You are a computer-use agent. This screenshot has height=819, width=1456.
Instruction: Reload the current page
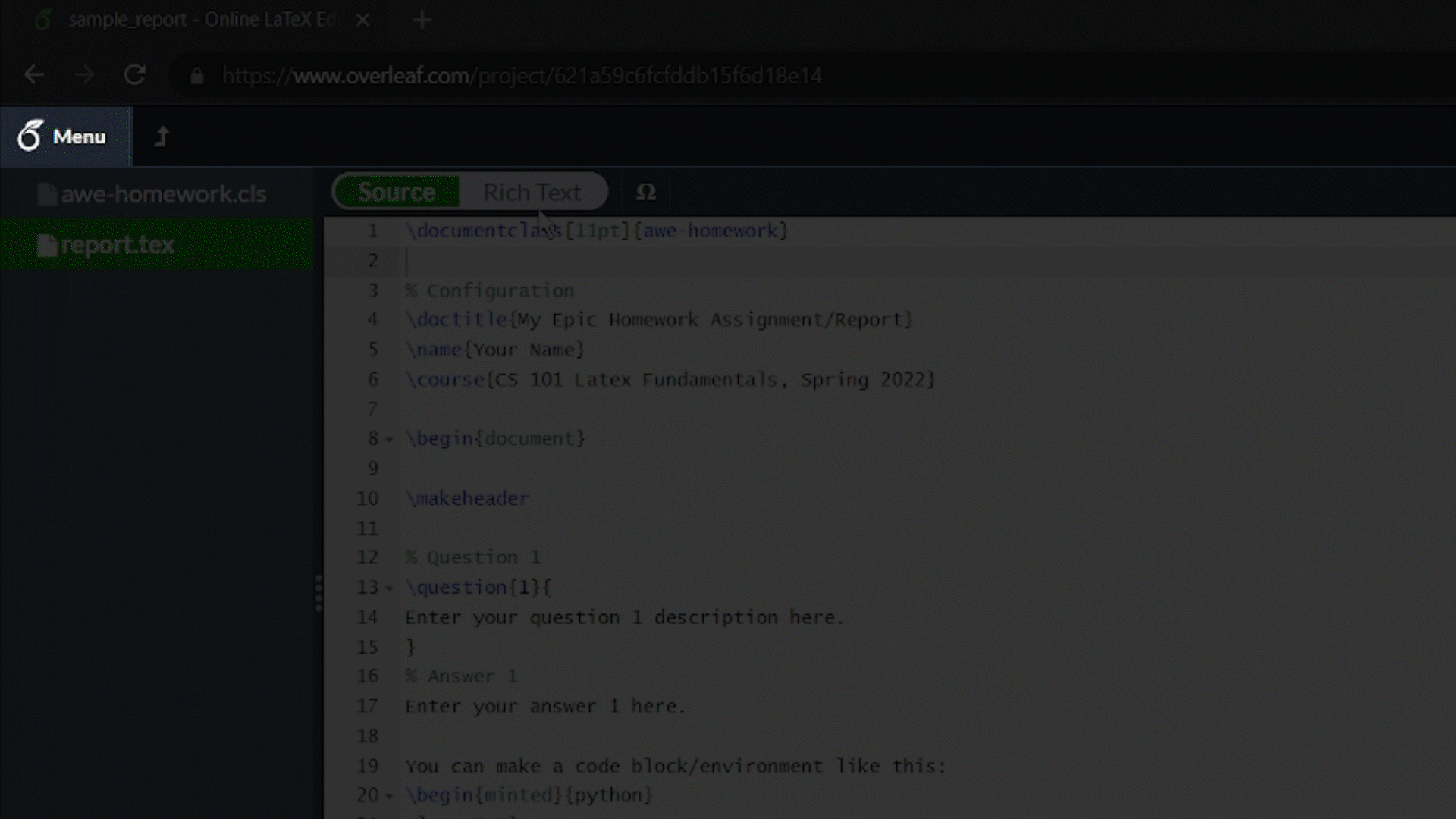[x=135, y=74]
